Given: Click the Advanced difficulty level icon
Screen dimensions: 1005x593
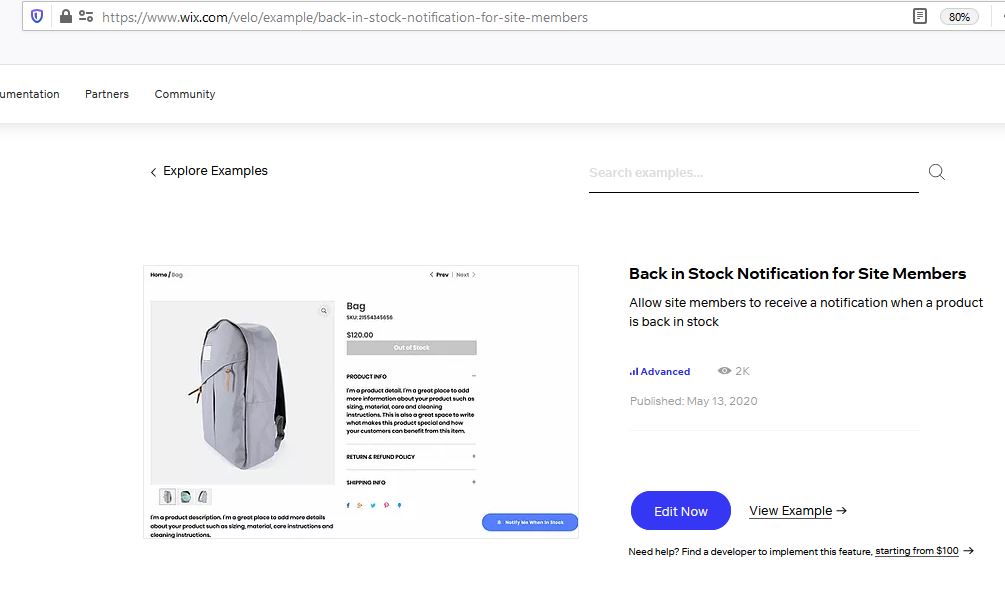Looking at the screenshot, I should pos(634,371).
